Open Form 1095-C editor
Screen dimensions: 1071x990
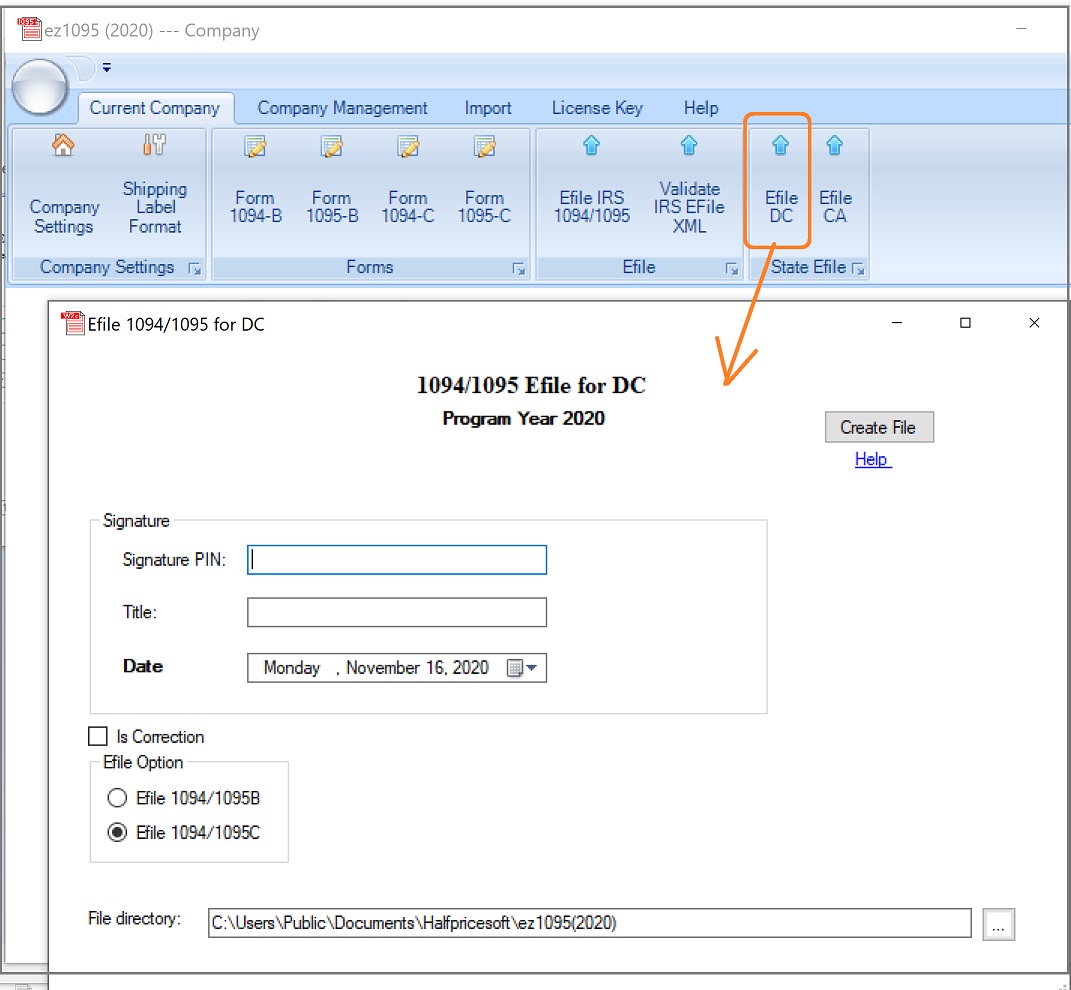pyautogui.click(x=484, y=190)
